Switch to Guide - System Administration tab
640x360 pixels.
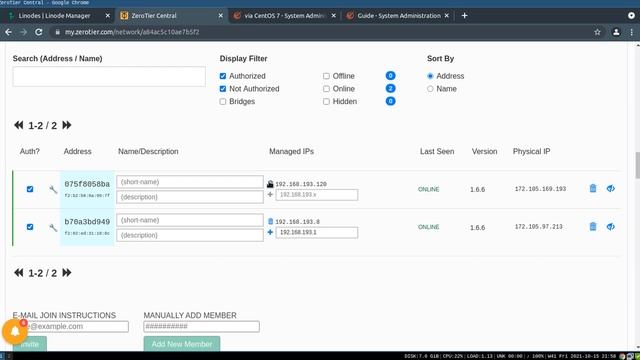point(398,16)
